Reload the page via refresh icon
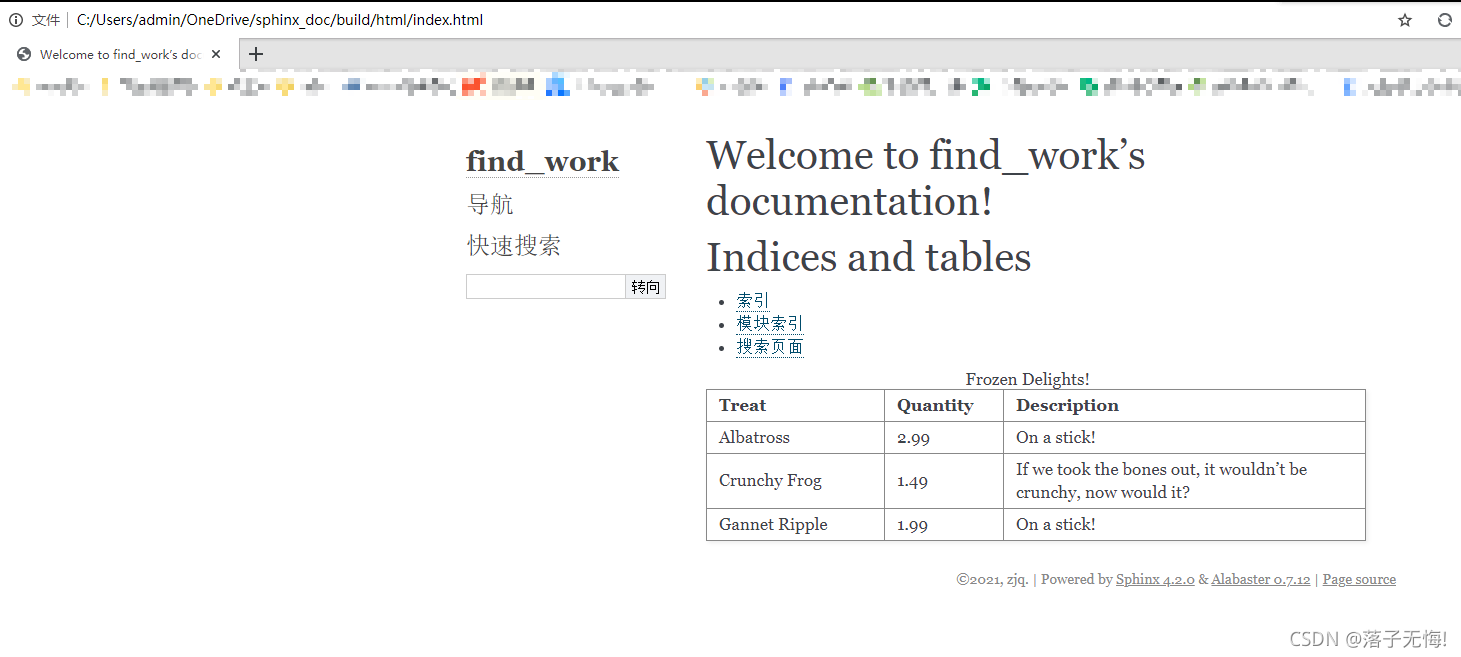Screen dimensions: 1461x657 (x=1444, y=19)
